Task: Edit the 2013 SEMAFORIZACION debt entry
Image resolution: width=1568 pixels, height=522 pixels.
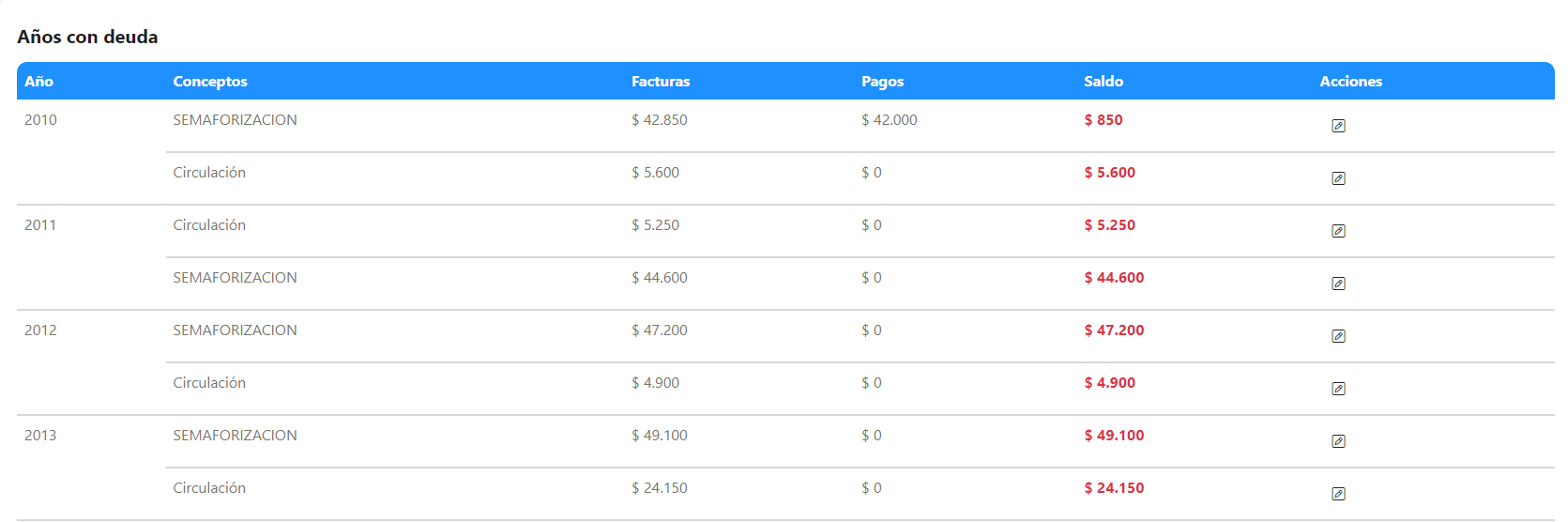Action: tap(1338, 441)
